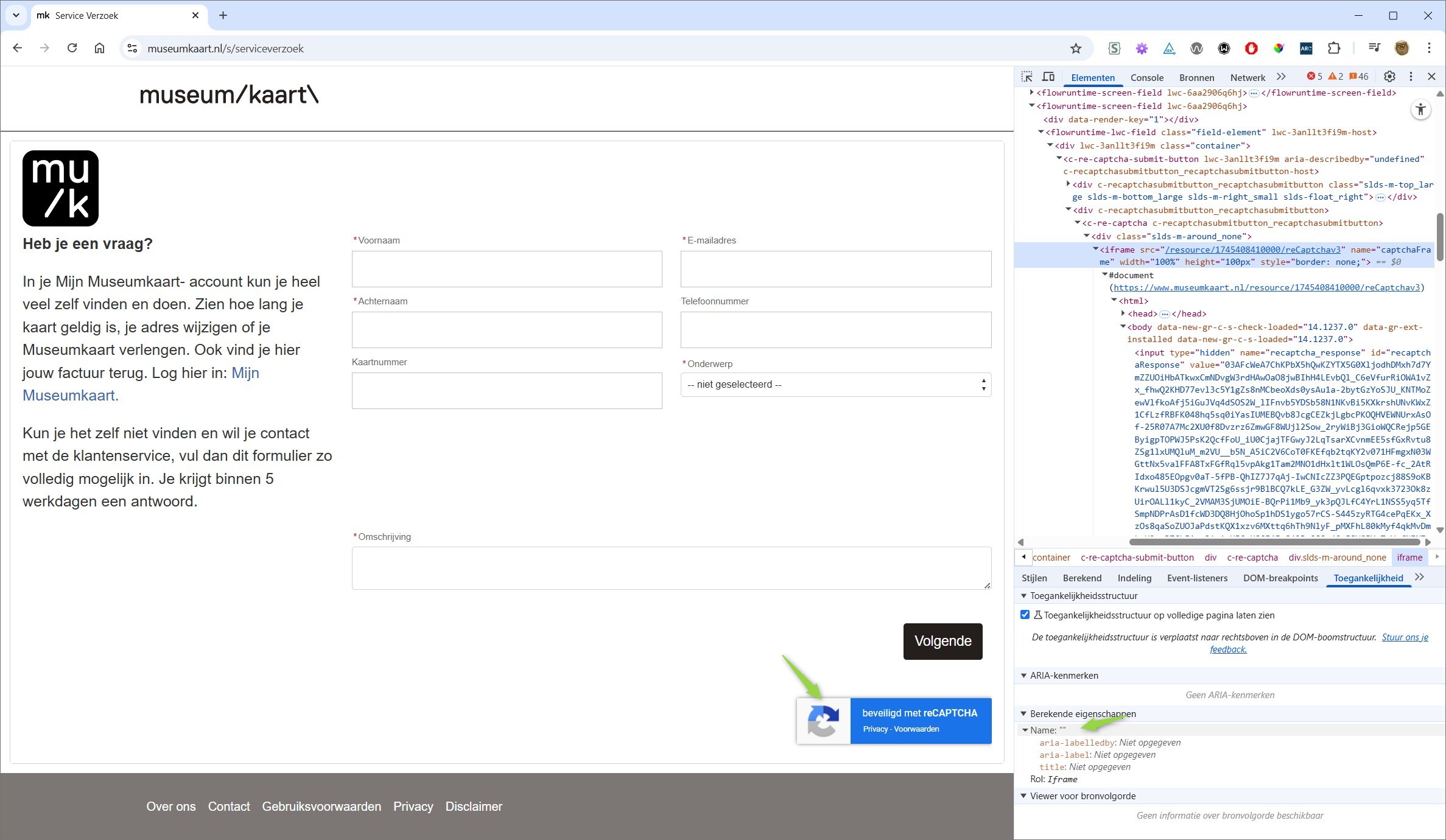The width and height of the screenshot is (1446, 840).
Task: Close the DevTools panel
Action: (1431, 77)
